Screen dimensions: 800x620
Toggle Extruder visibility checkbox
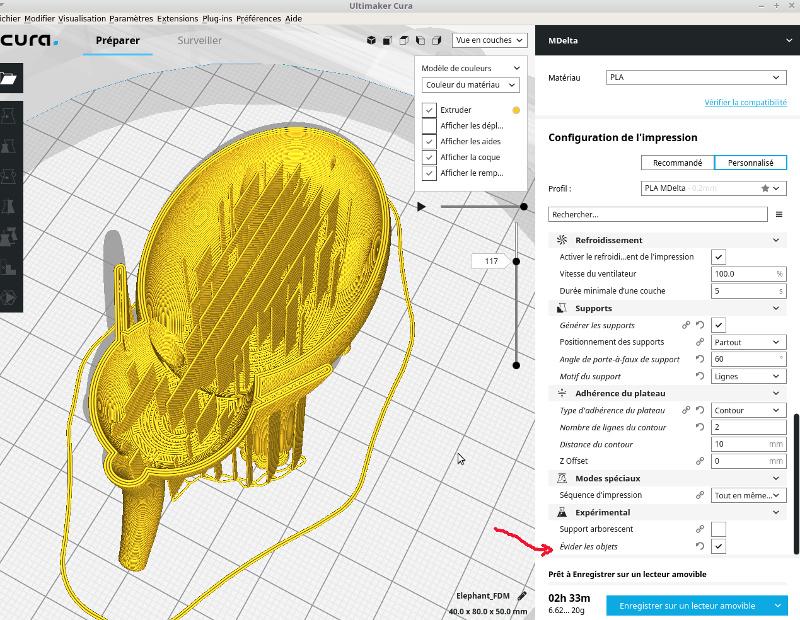coord(429,110)
